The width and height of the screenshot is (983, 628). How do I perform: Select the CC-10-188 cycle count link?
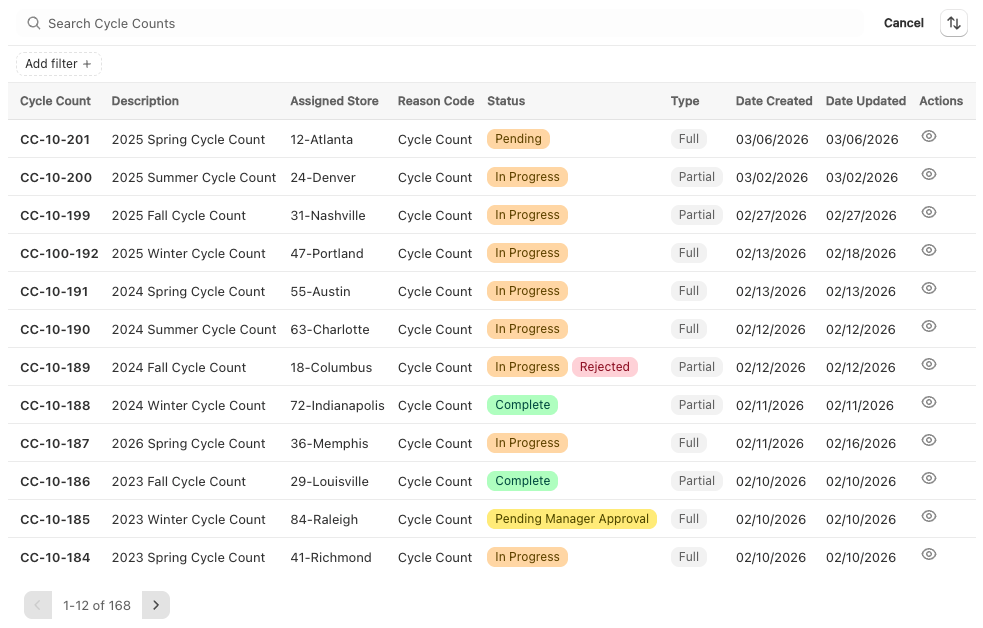click(55, 405)
